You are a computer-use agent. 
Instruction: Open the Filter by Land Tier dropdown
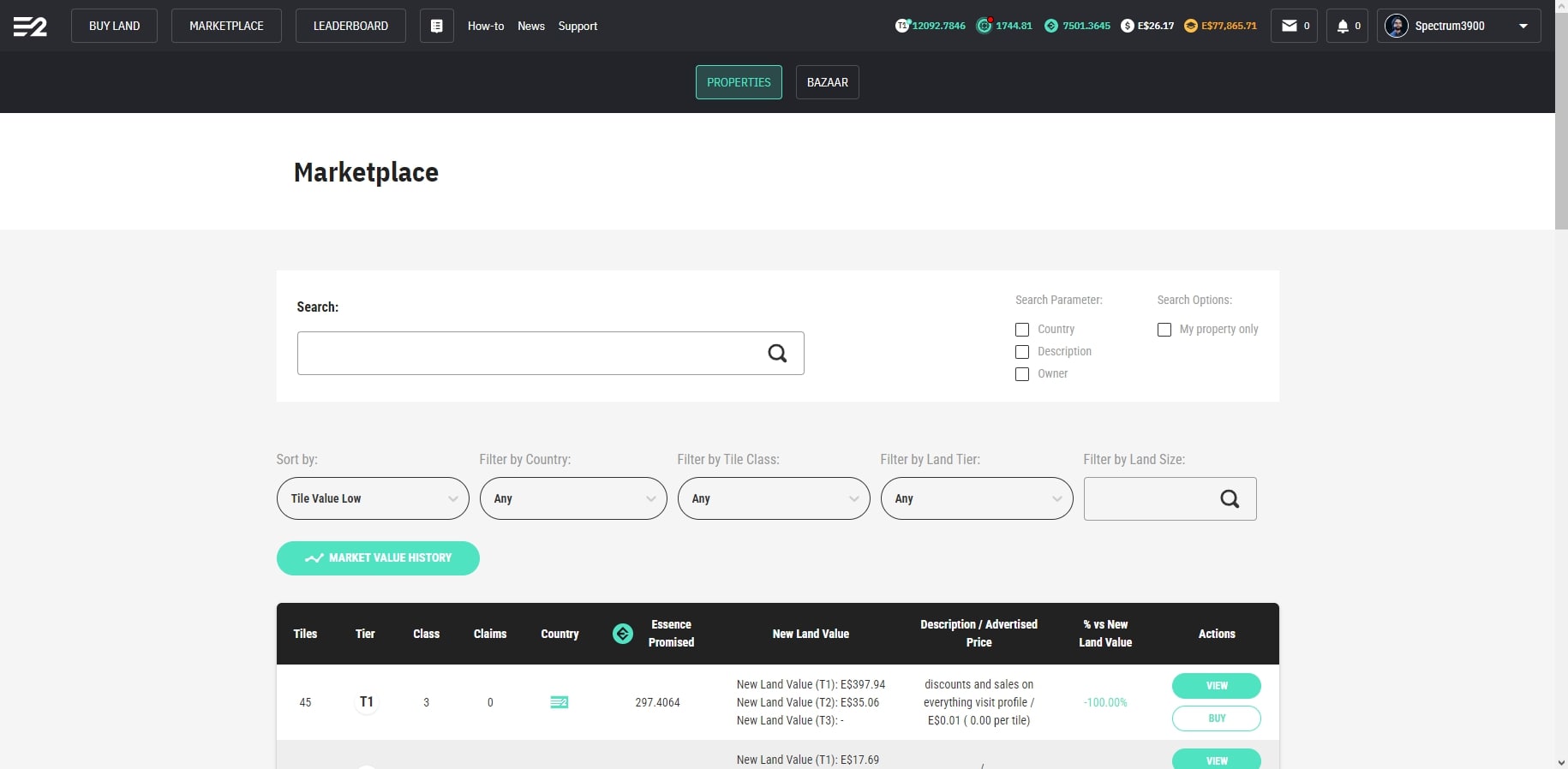coord(976,498)
